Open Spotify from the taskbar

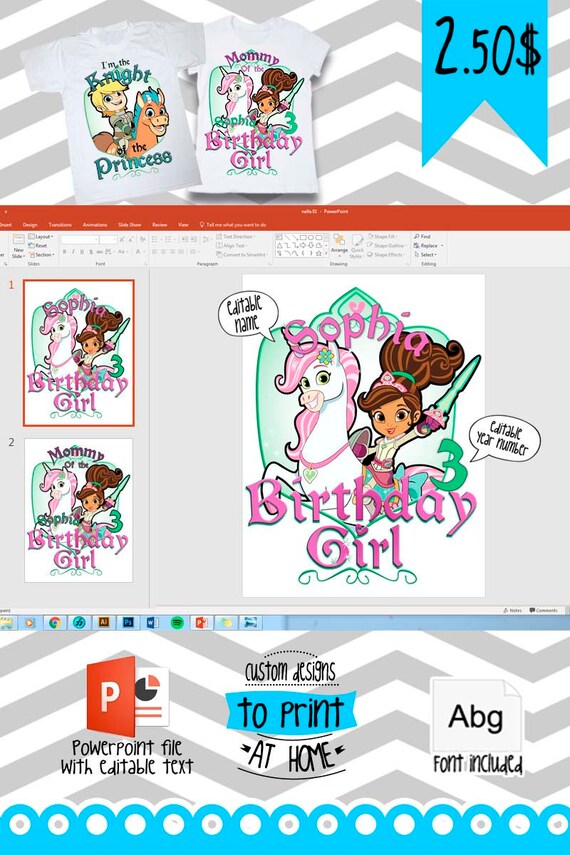coord(177,622)
